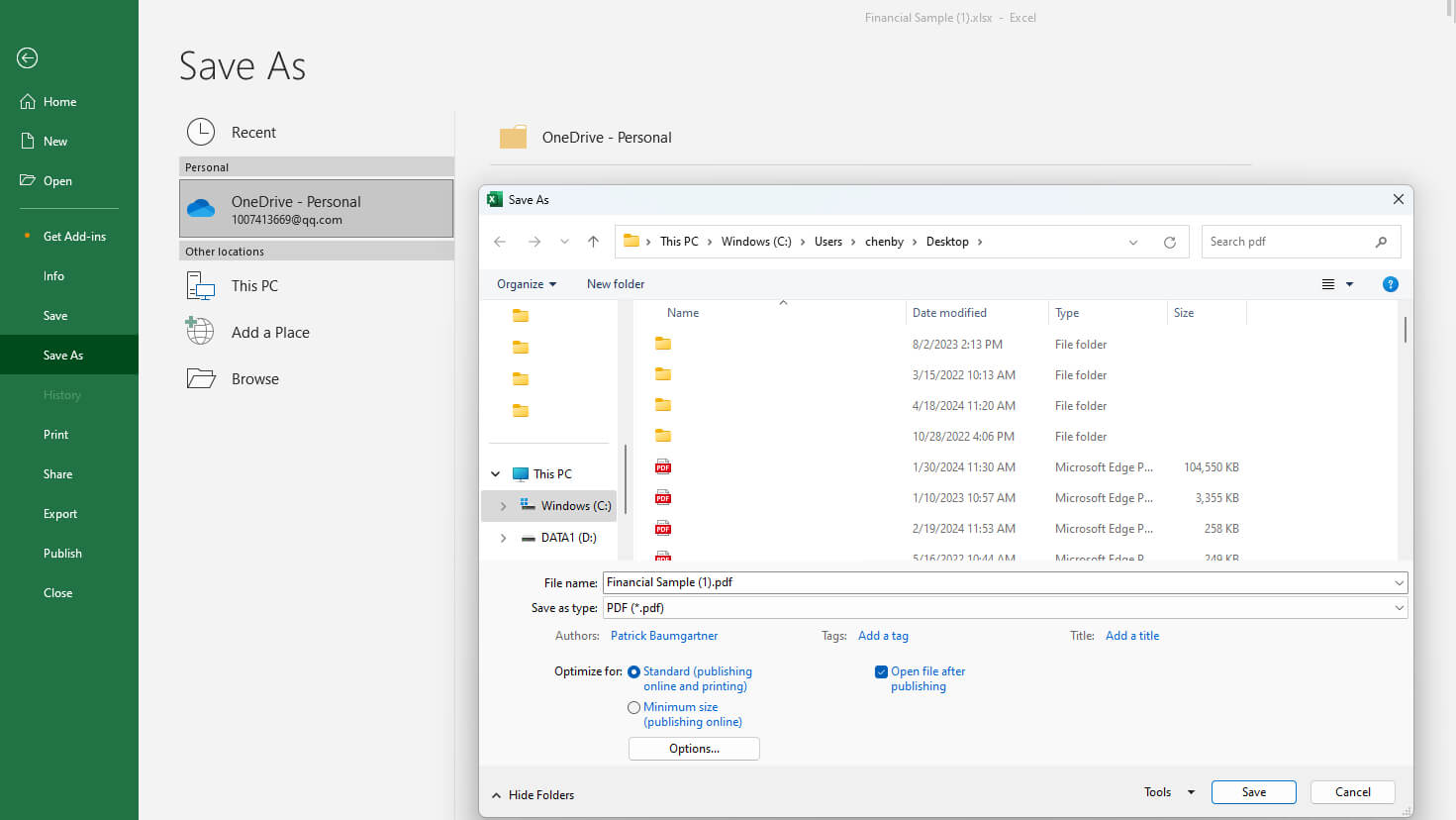Click the Patrick Baumgartner author link
This screenshot has height=820, width=1456.
coord(664,635)
